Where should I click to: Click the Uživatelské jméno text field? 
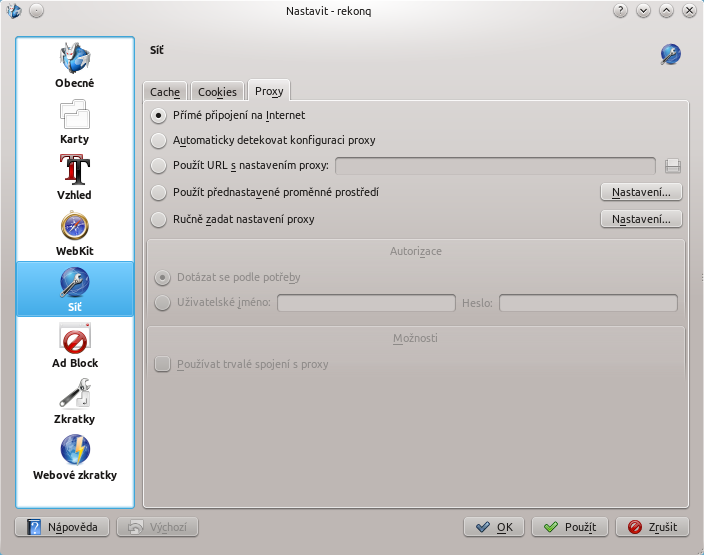coord(366,303)
